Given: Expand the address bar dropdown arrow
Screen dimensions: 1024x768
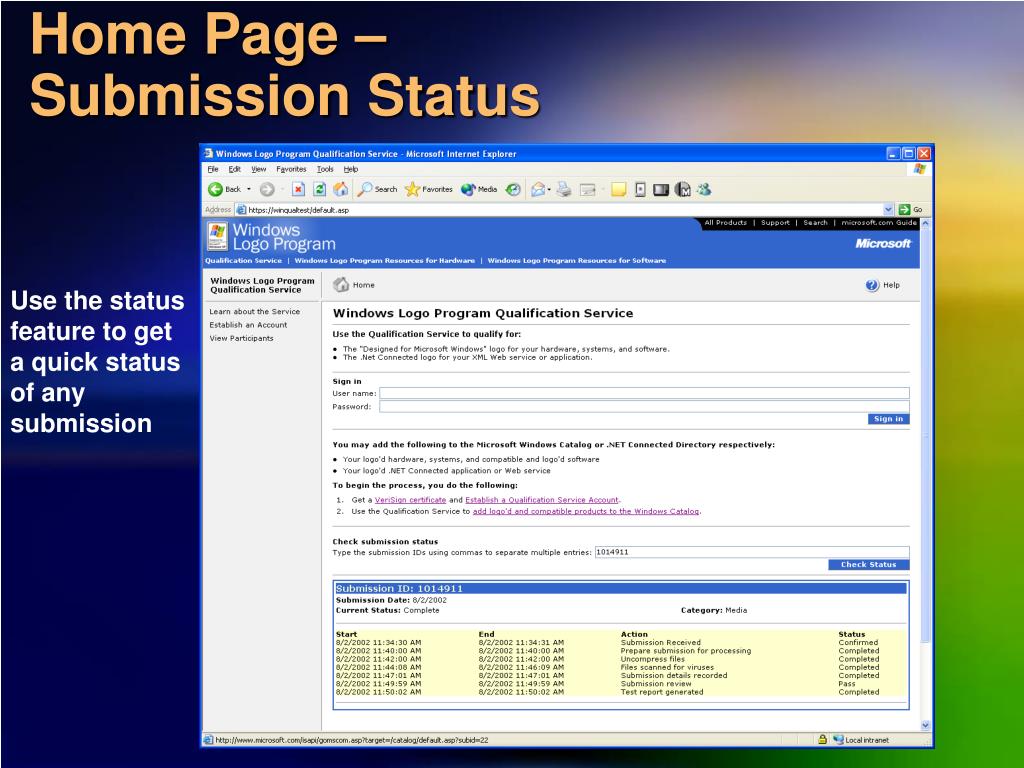Looking at the screenshot, I should (888, 210).
